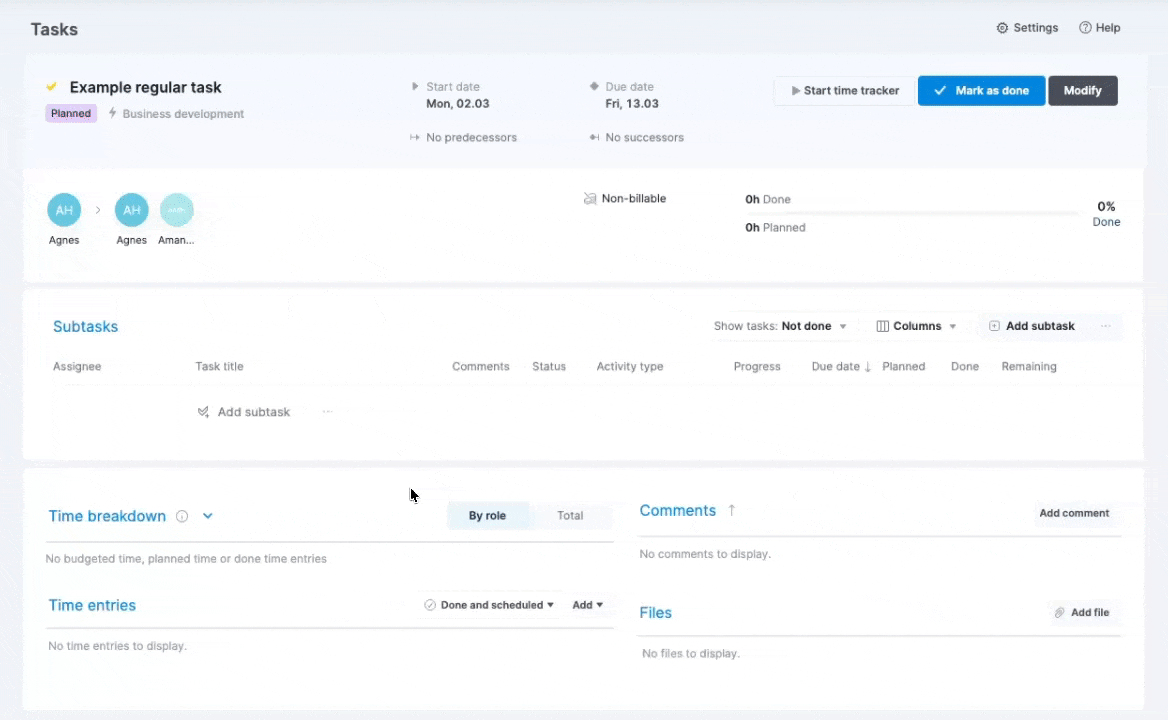Screen dimensions: 1168x720
Task: Click Remaining column header
Action: tap(1029, 366)
